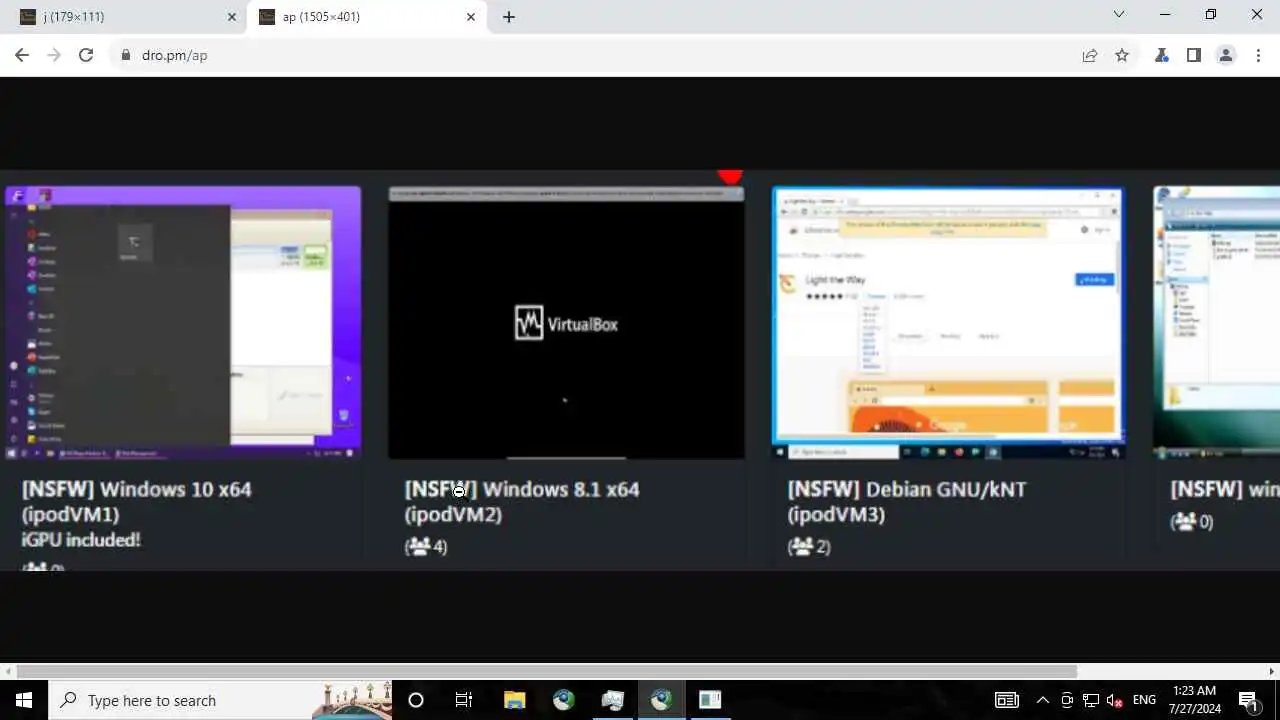This screenshot has height=720, width=1280.
Task: Click the user count showing 2
Action: pyautogui.click(x=809, y=547)
